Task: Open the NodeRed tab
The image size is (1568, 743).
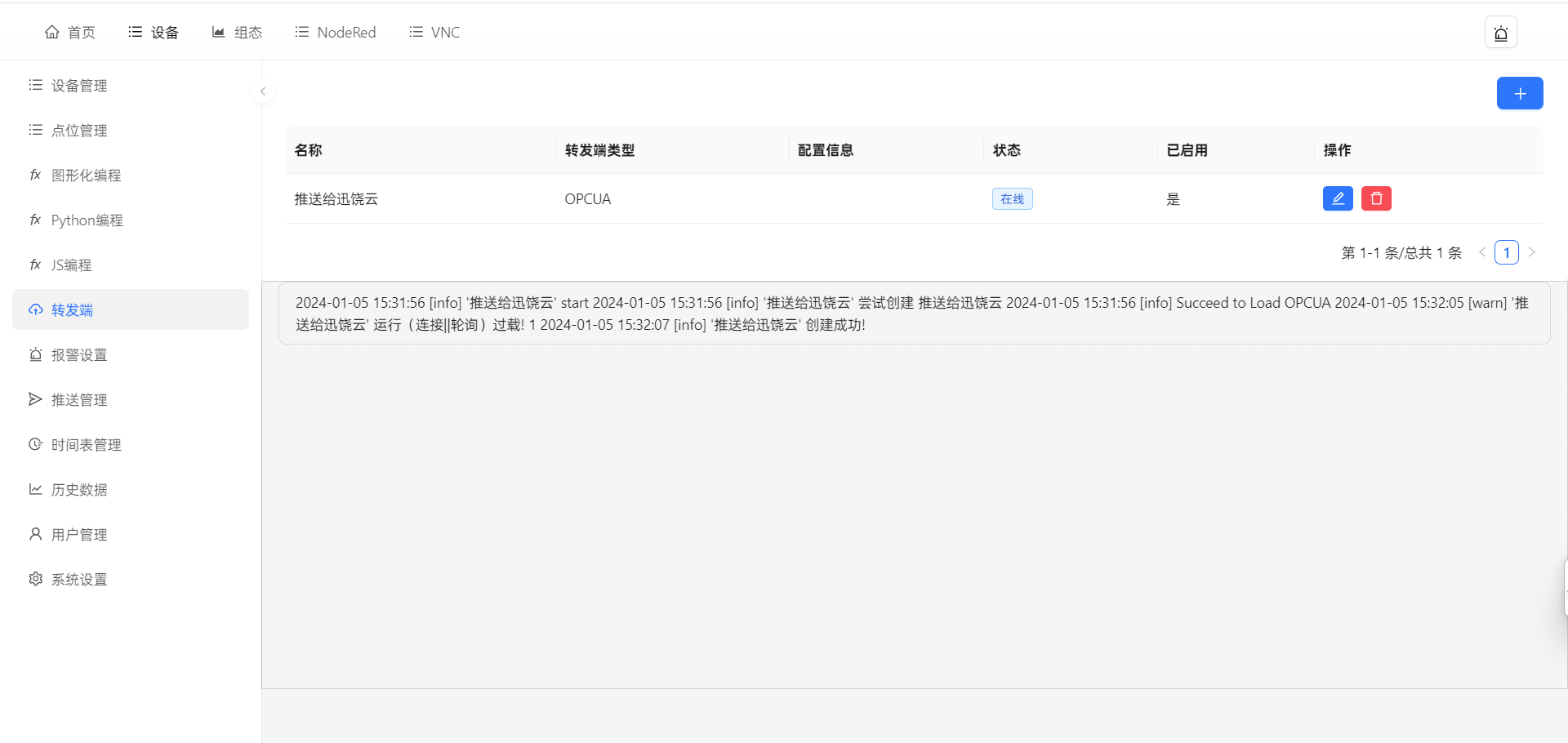Action: coord(336,33)
